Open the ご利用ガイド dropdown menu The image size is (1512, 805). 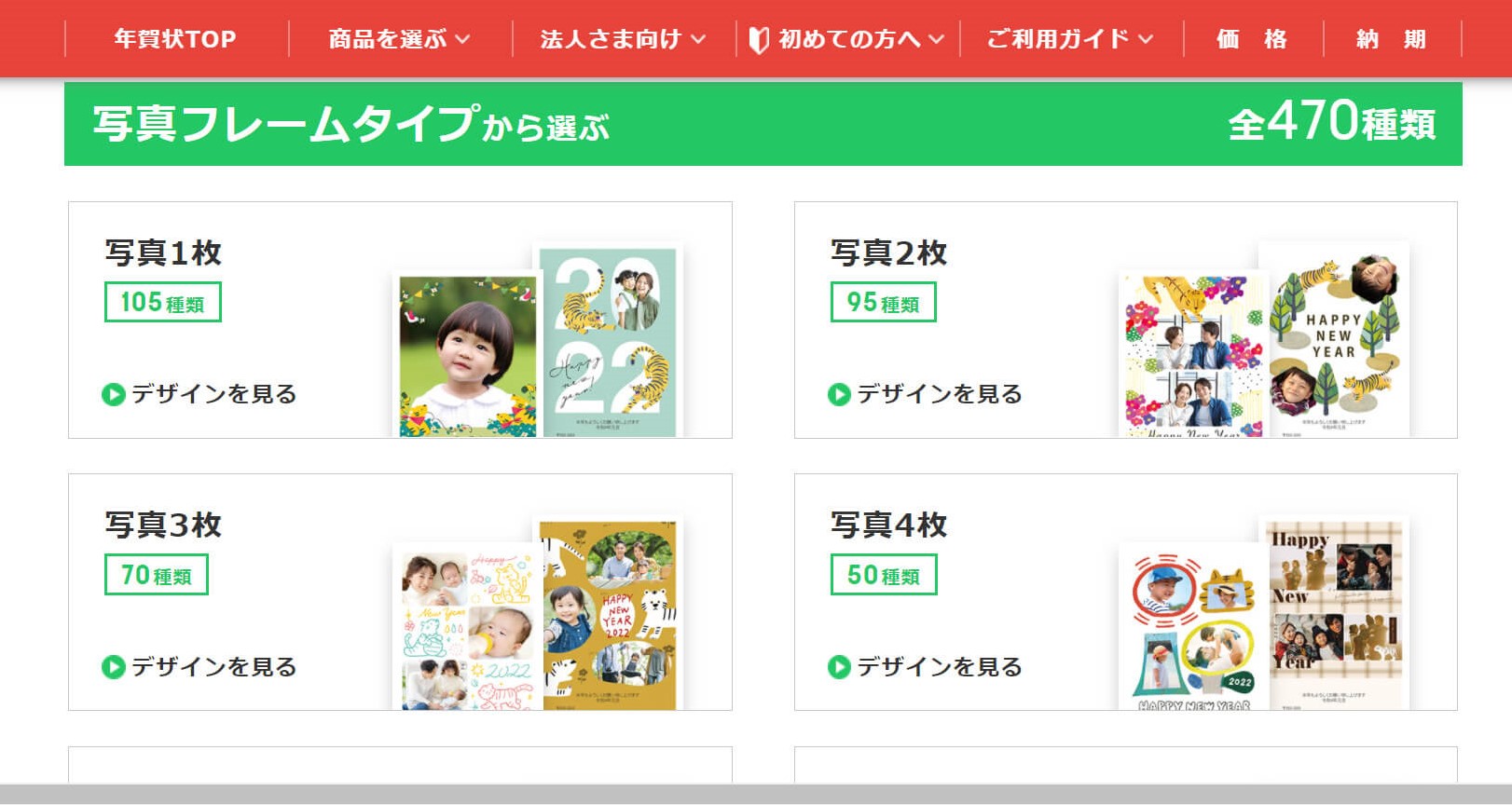pyautogui.click(x=1071, y=39)
